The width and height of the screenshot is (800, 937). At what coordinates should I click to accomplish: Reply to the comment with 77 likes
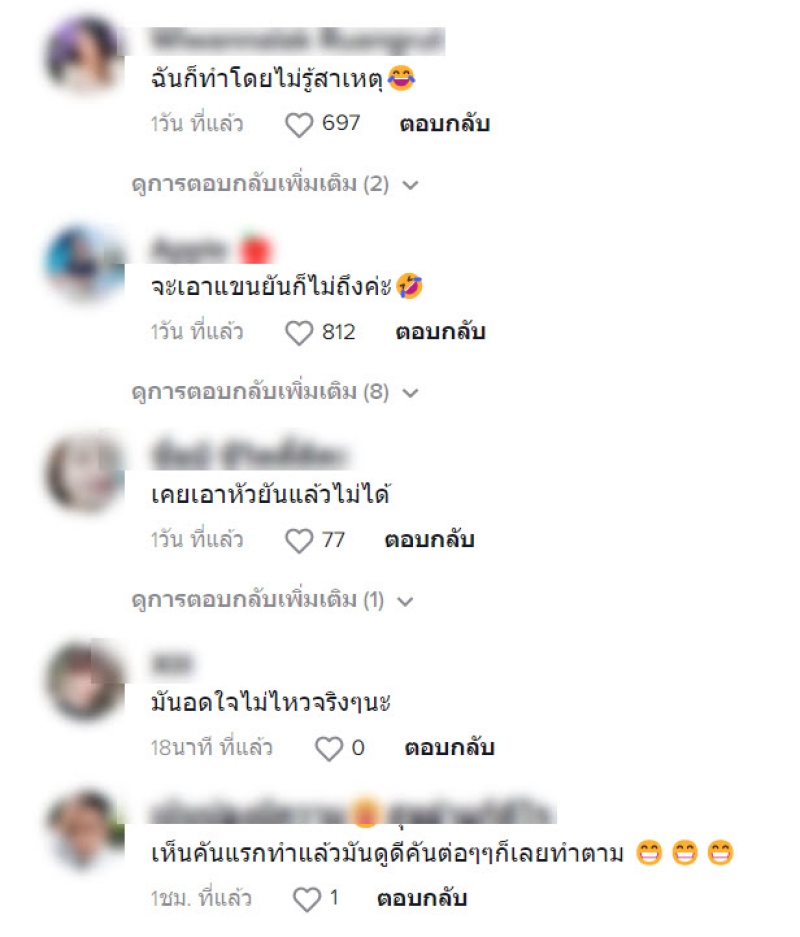coord(429,540)
